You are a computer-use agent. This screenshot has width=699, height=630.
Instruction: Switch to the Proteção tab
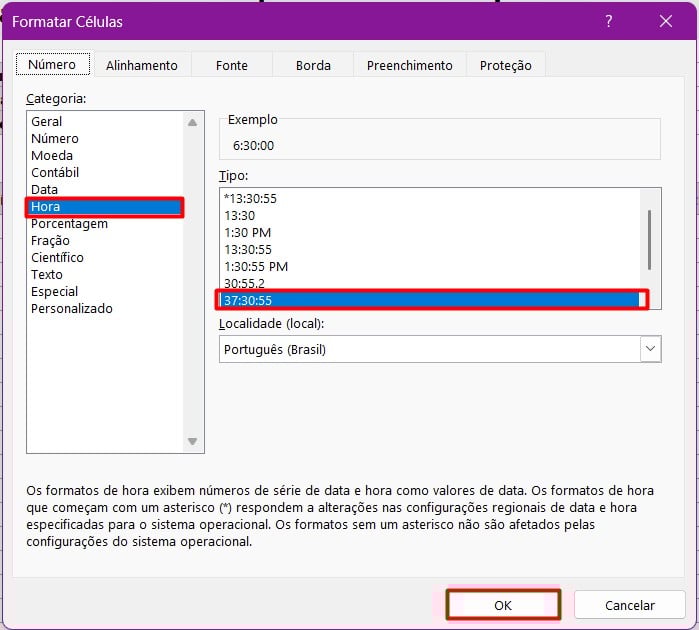[506, 66]
